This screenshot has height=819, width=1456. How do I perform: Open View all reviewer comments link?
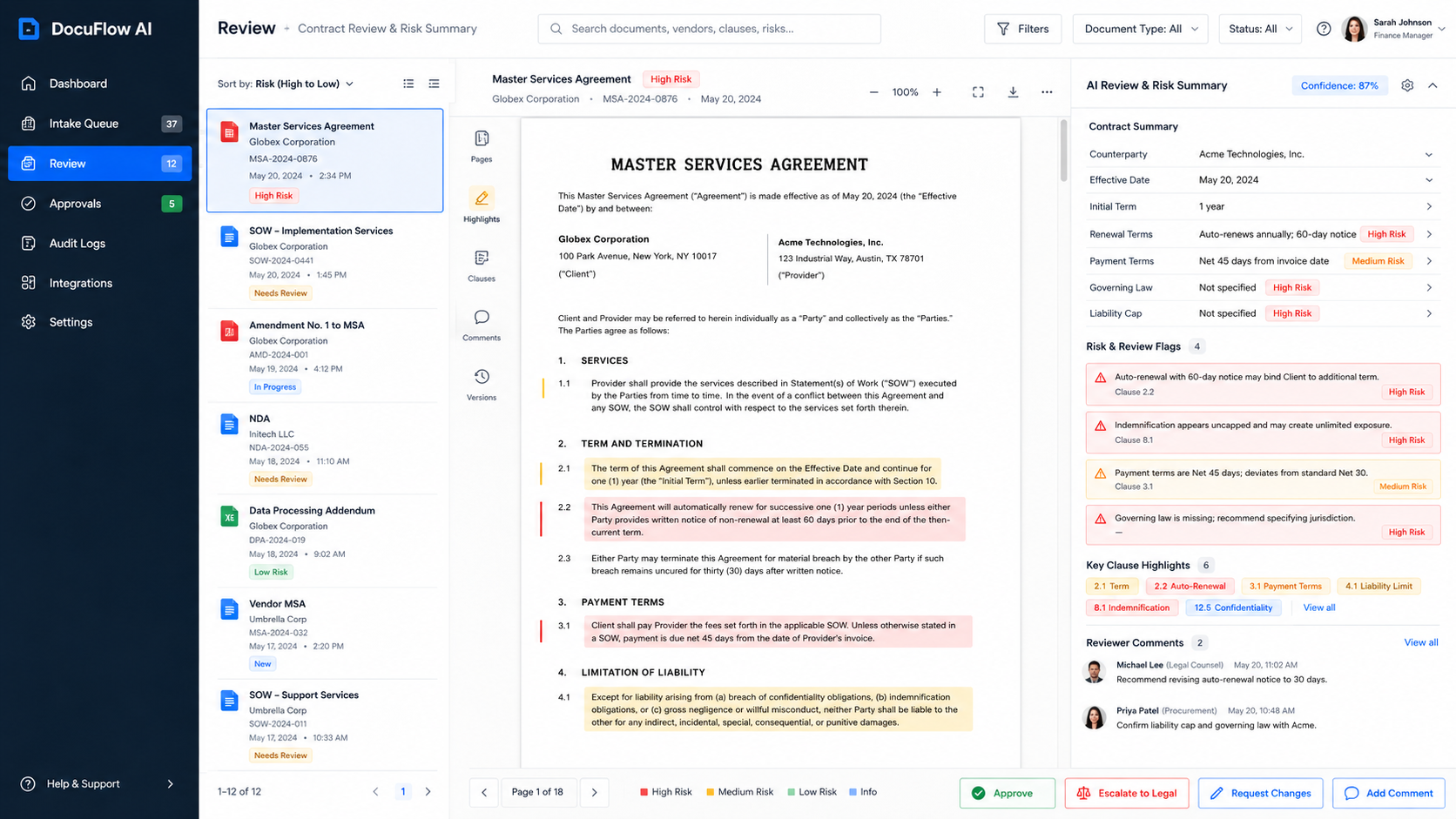pyautogui.click(x=1420, y=642)
